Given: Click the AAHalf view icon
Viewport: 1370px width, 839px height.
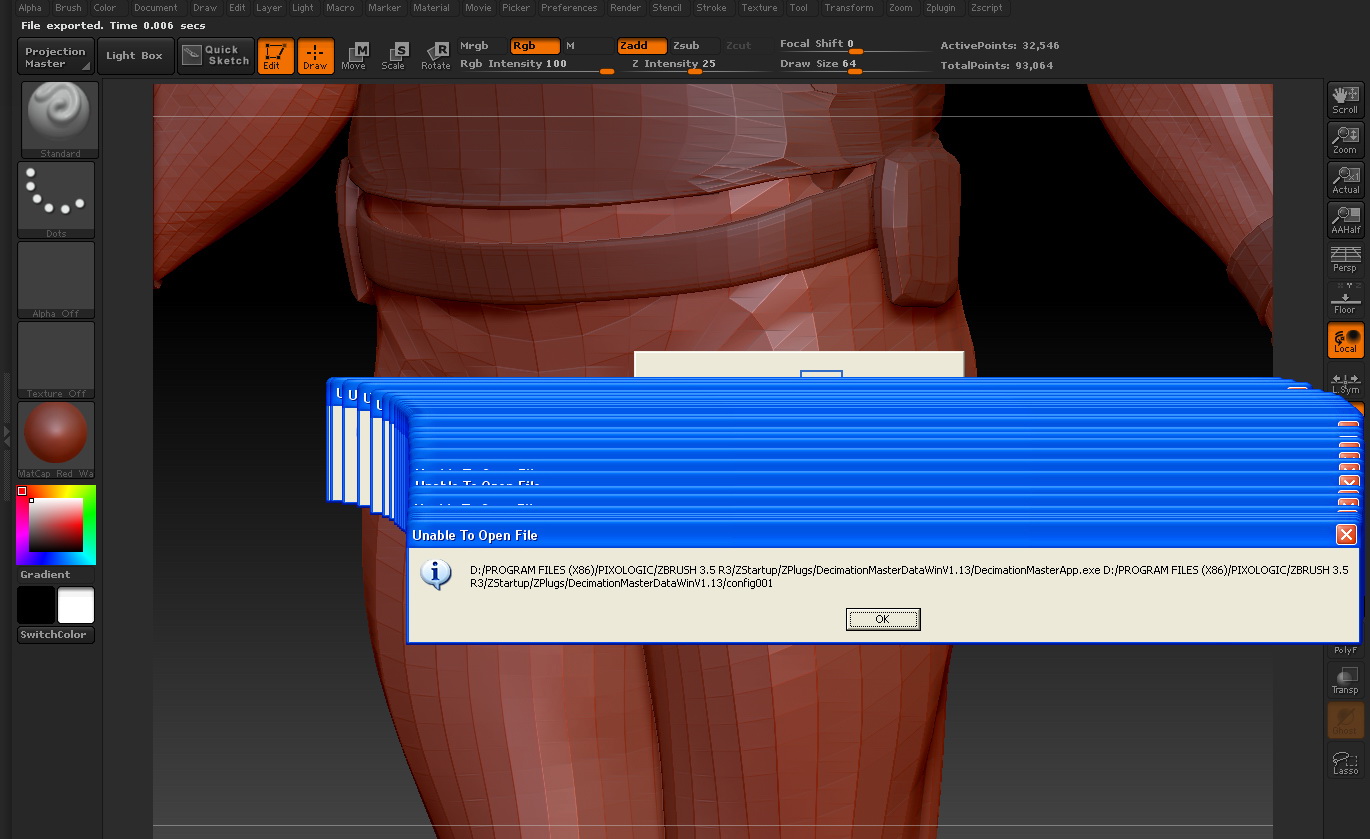Looking at the screenshot, I should click(x=1345, y=220).
